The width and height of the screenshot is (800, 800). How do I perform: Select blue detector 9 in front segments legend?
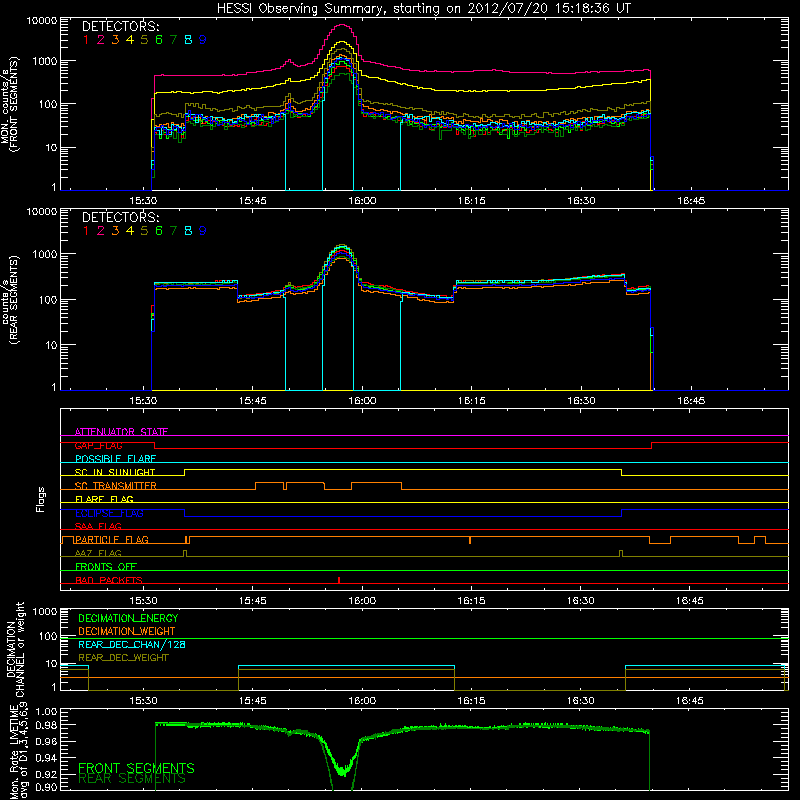[203, 40]
